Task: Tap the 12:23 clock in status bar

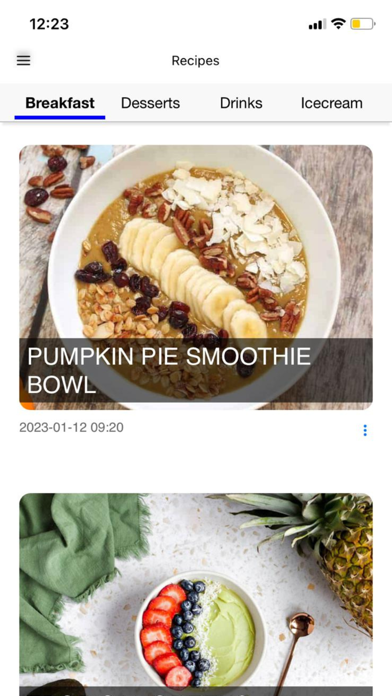Action: [x=49, y=24]
